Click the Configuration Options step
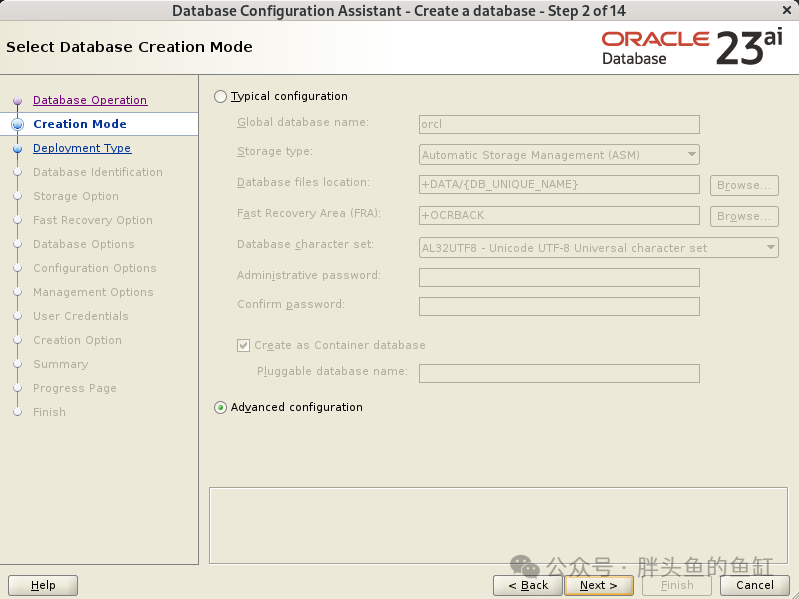The width and height of the screenshot is (799, 599). [95, 268]
